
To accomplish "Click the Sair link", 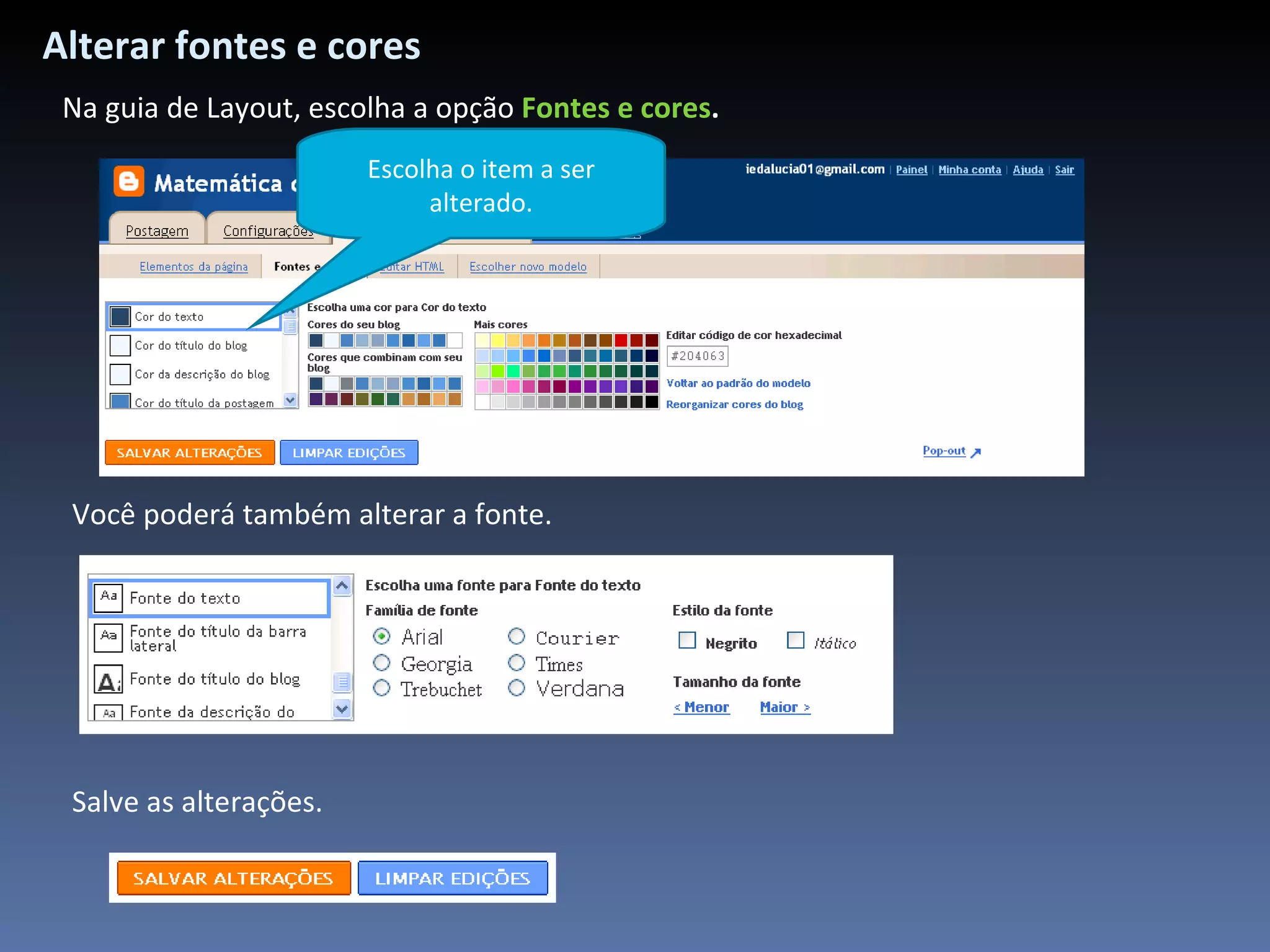I will point(1065,170).
